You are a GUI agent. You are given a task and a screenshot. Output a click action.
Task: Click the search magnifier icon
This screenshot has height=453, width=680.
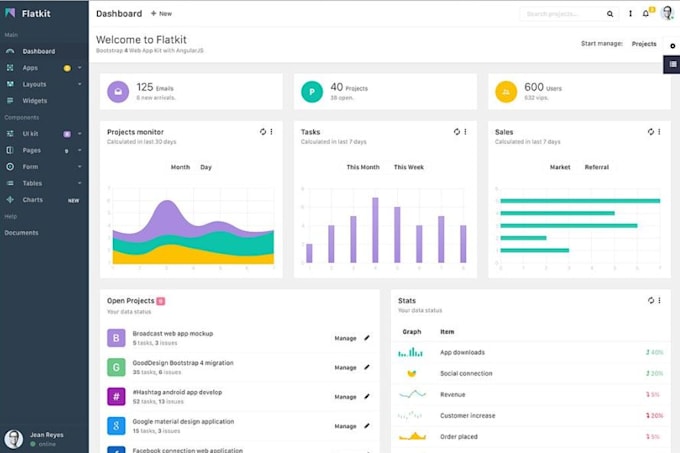[x=610, y=14]
